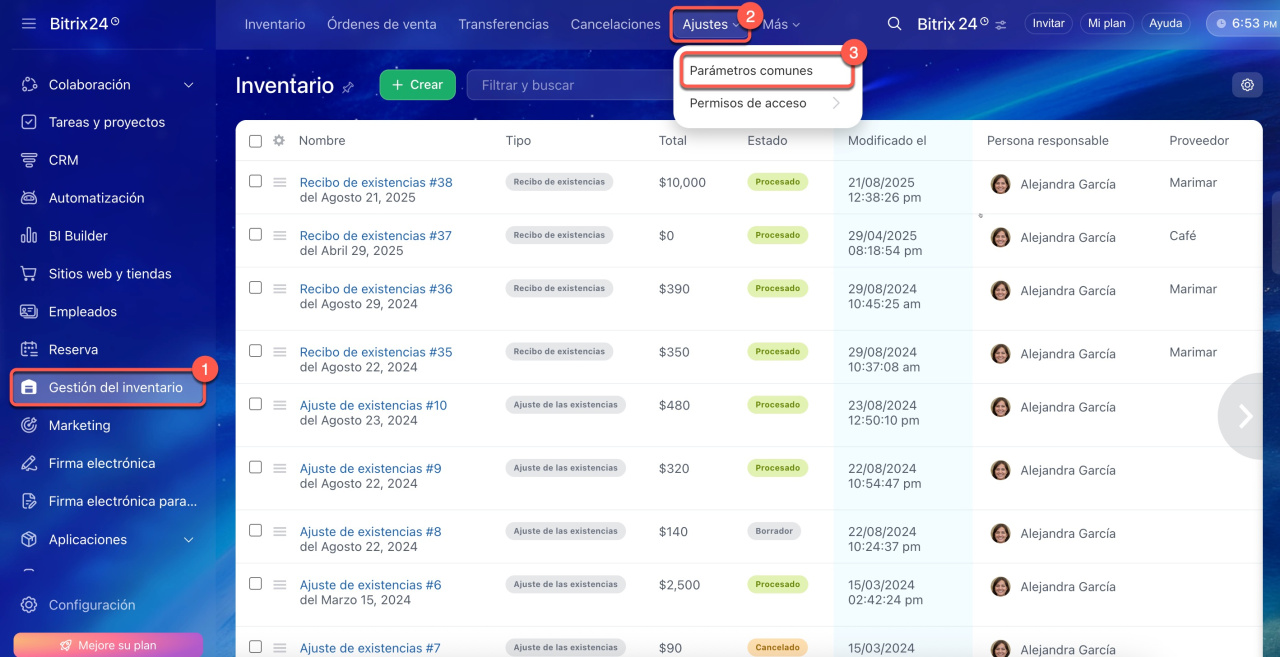Open the Más dropdown in top navigation
The width and height of the screenshot is (1280, 657).
click(781, 24)
